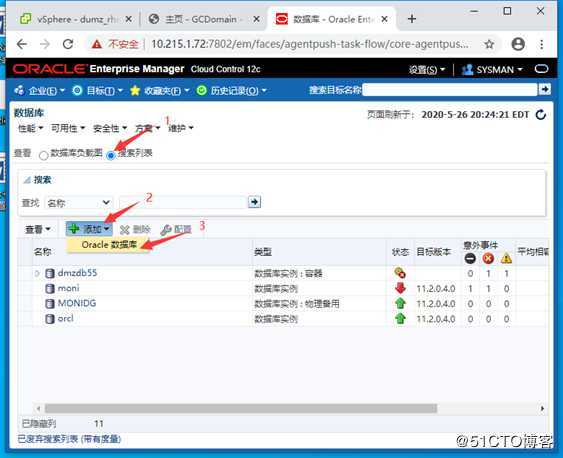The image size is (563, 458).
Task: Open the 方案 dropdown menu
Action: tap(147, 128)
